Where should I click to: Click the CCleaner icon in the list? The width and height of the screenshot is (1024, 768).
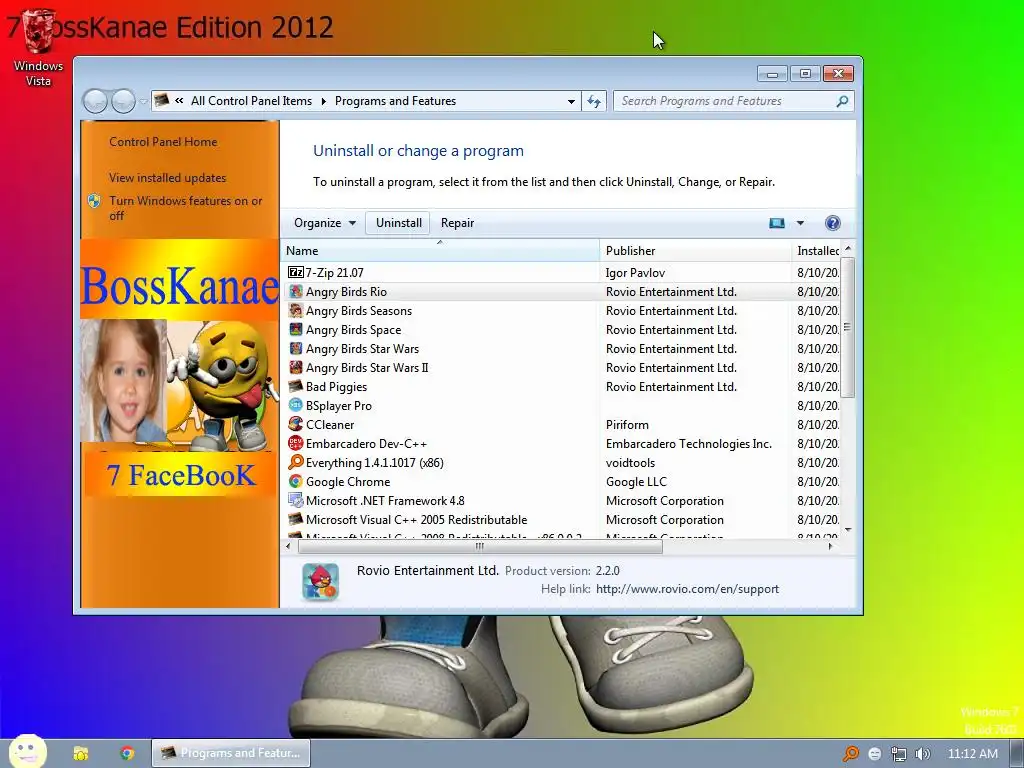296,424
